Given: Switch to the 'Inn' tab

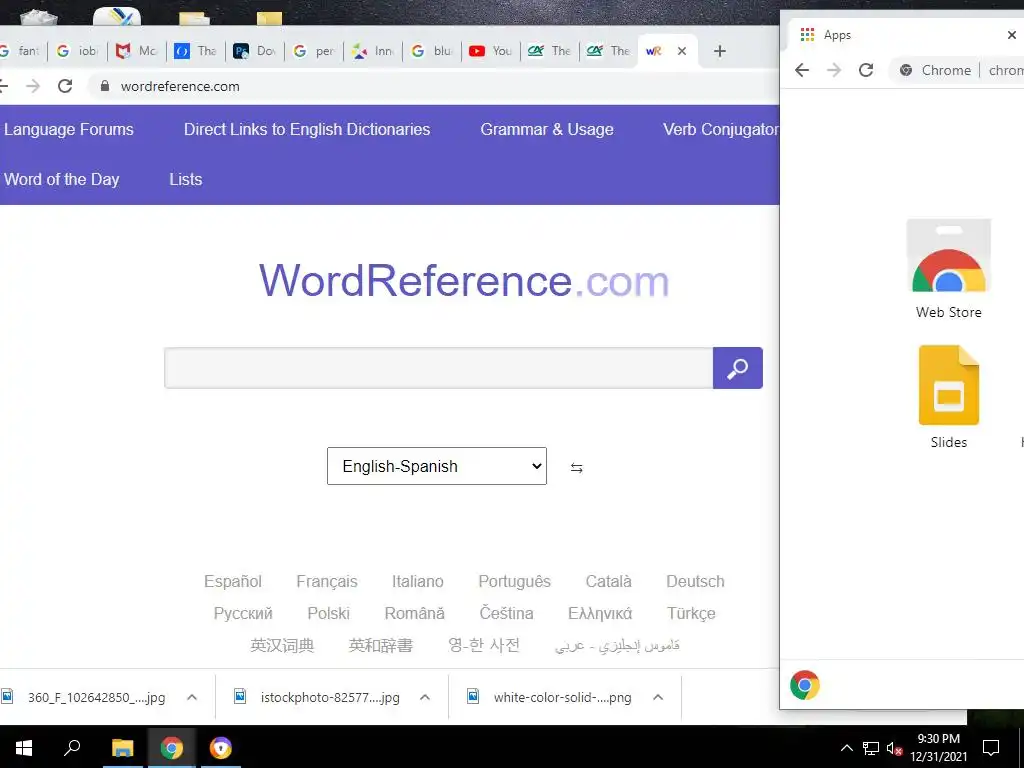Looking at the screenshot, I should pos(373,51).
